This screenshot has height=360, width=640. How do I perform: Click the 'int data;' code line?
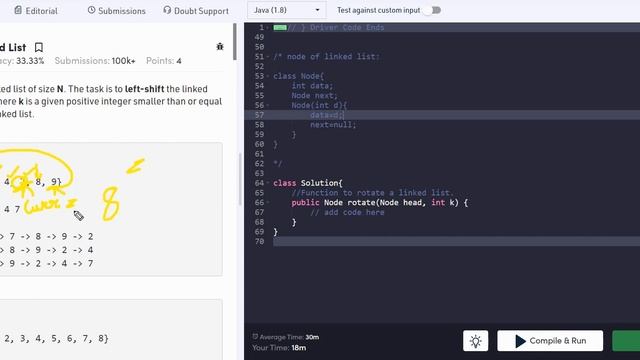(x=312, y=86)
